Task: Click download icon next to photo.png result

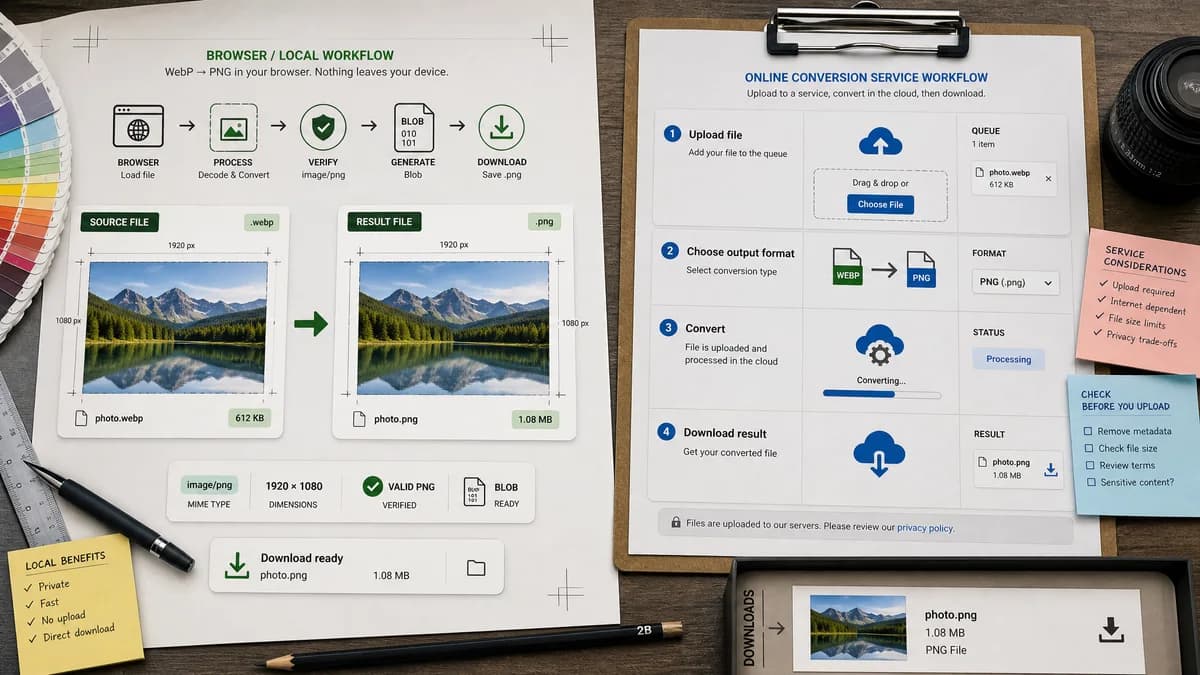Action: point(1050,469)
